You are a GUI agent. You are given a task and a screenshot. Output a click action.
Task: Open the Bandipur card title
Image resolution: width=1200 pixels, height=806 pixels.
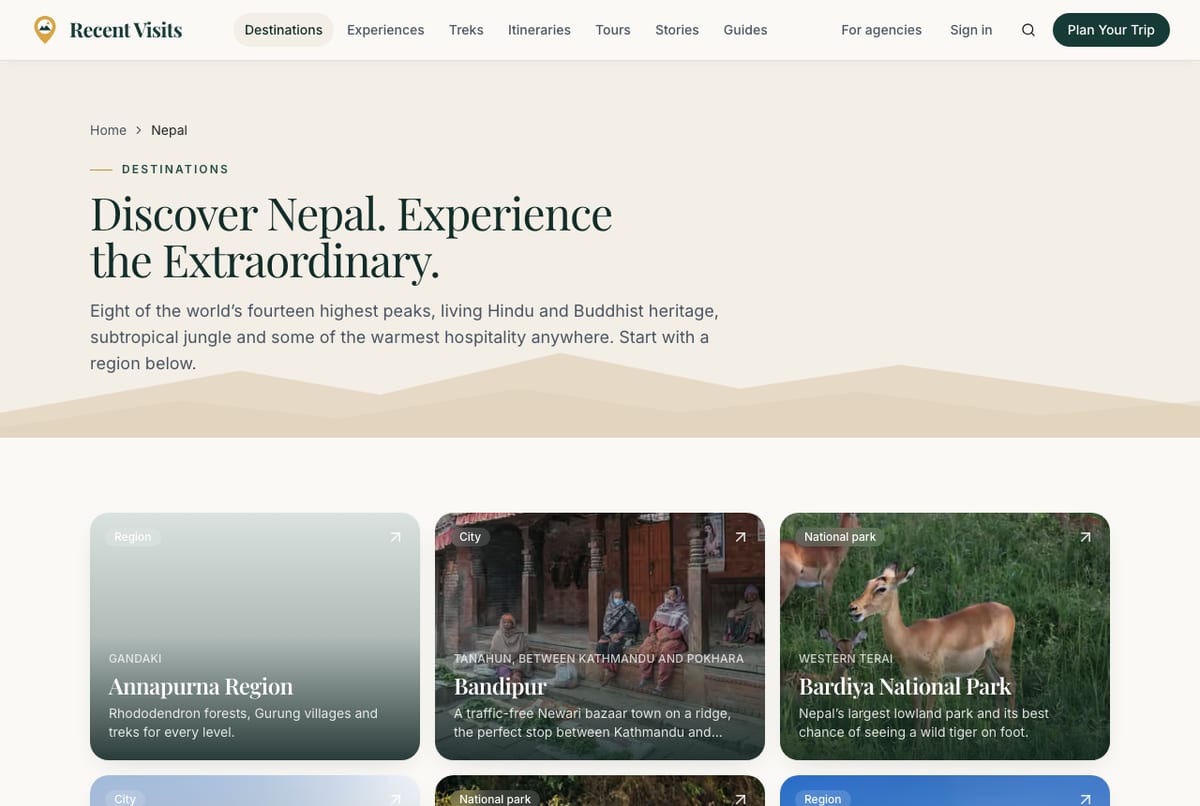point(500,686)
